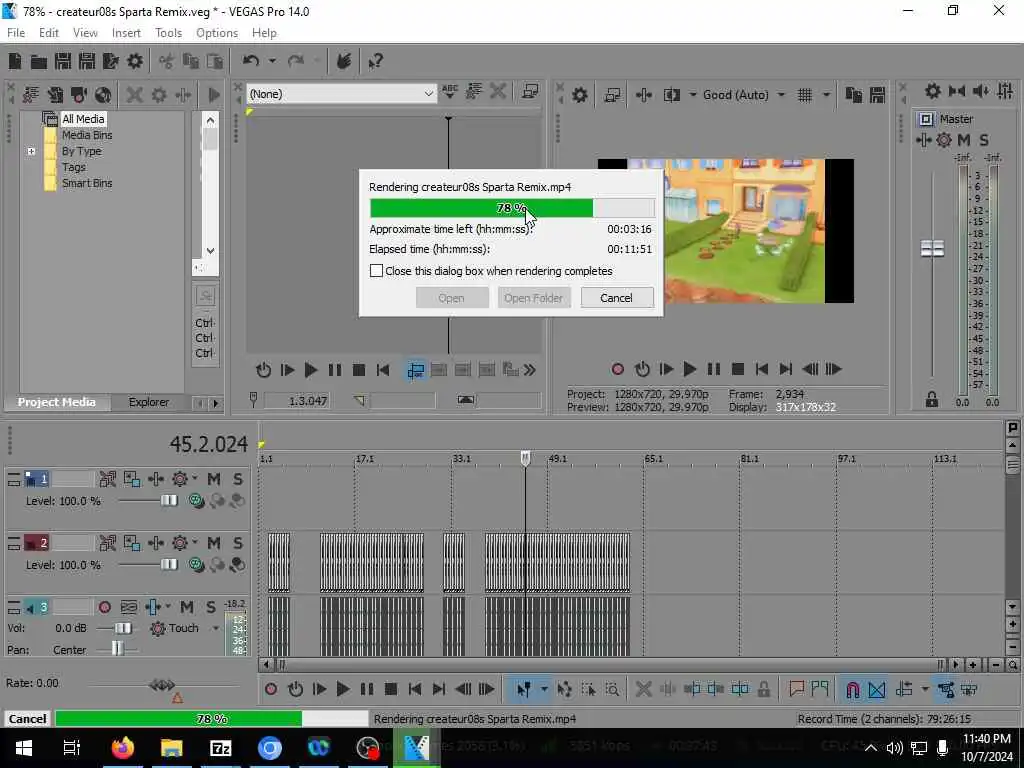Click the Split Screen View icon in preview
The height and width of the screenshot is (768, 1024).
point(671,95)
